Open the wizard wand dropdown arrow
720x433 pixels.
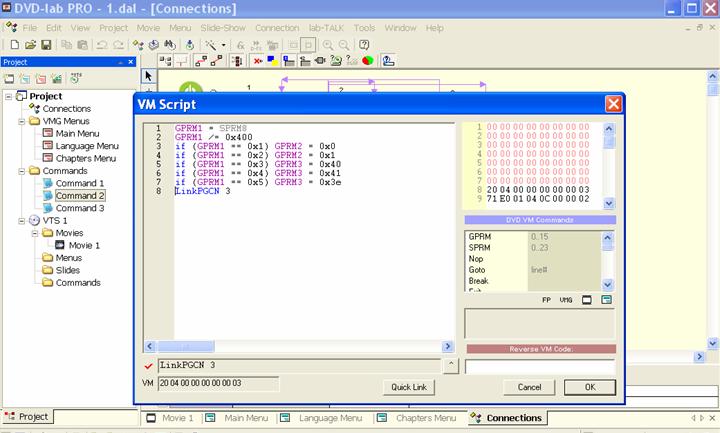click(x=224, y=45)
